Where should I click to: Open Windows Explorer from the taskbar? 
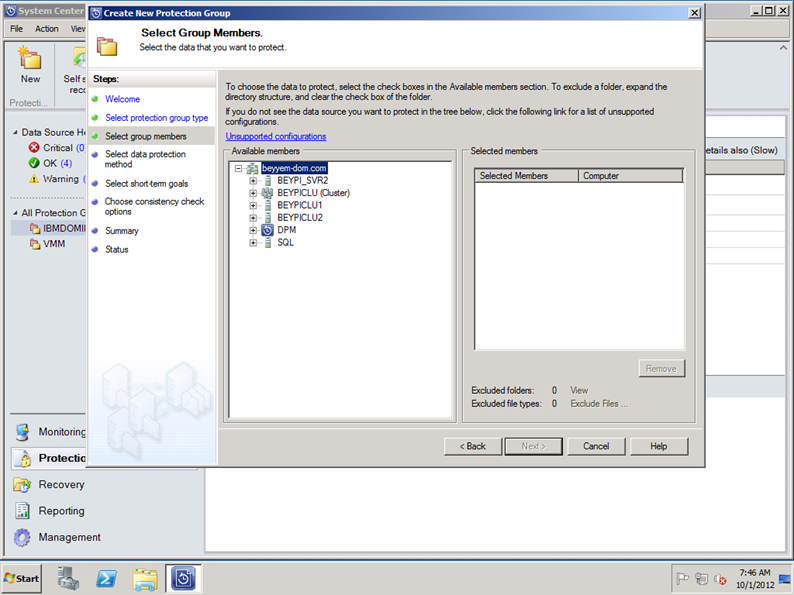point(145,578)
